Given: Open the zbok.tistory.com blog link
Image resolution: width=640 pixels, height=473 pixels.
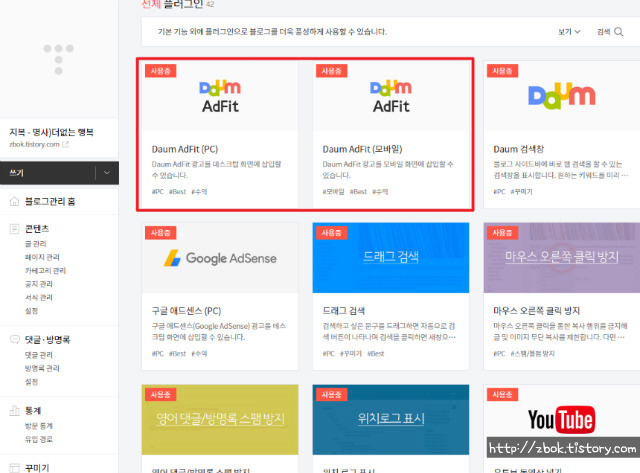Looking at the screenshot, I should tap(35, 144).
